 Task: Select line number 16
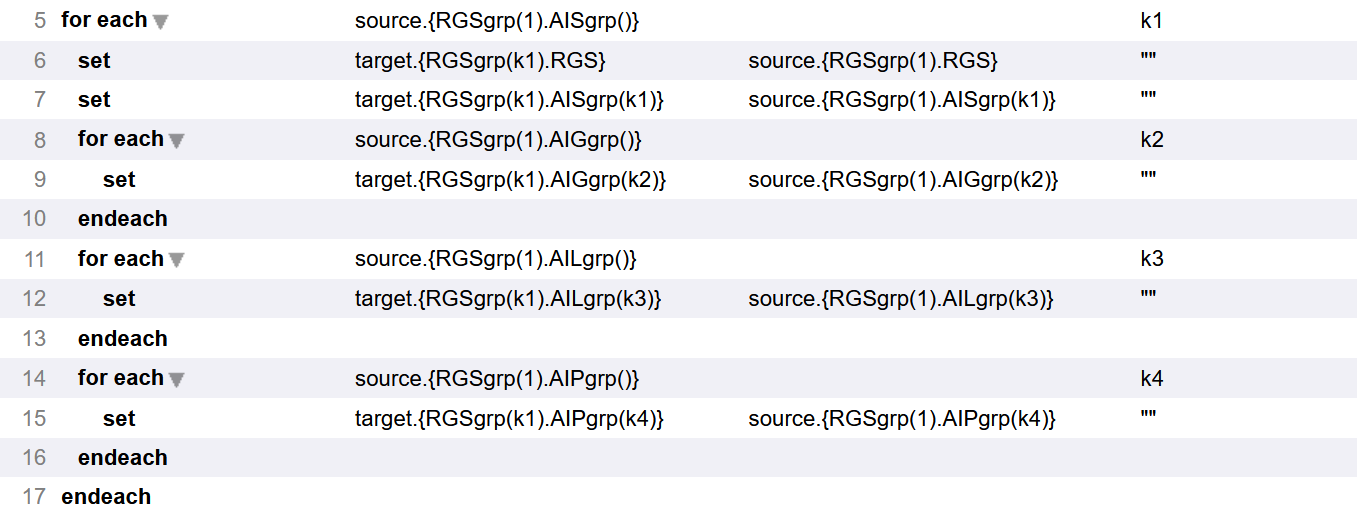pos(34,458)
